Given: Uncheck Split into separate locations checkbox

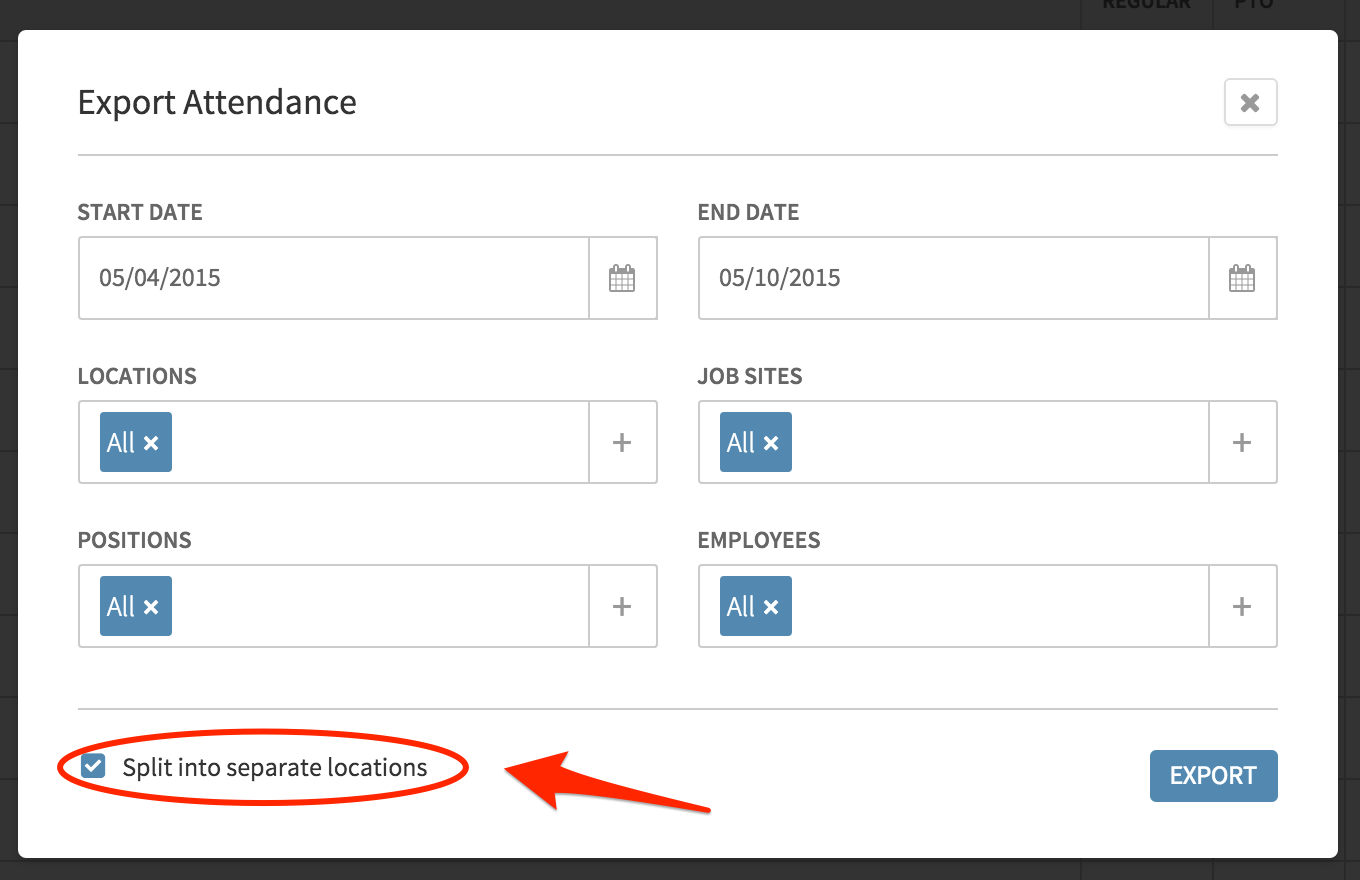Looking at the screenshot, I should tap(93, 767).
